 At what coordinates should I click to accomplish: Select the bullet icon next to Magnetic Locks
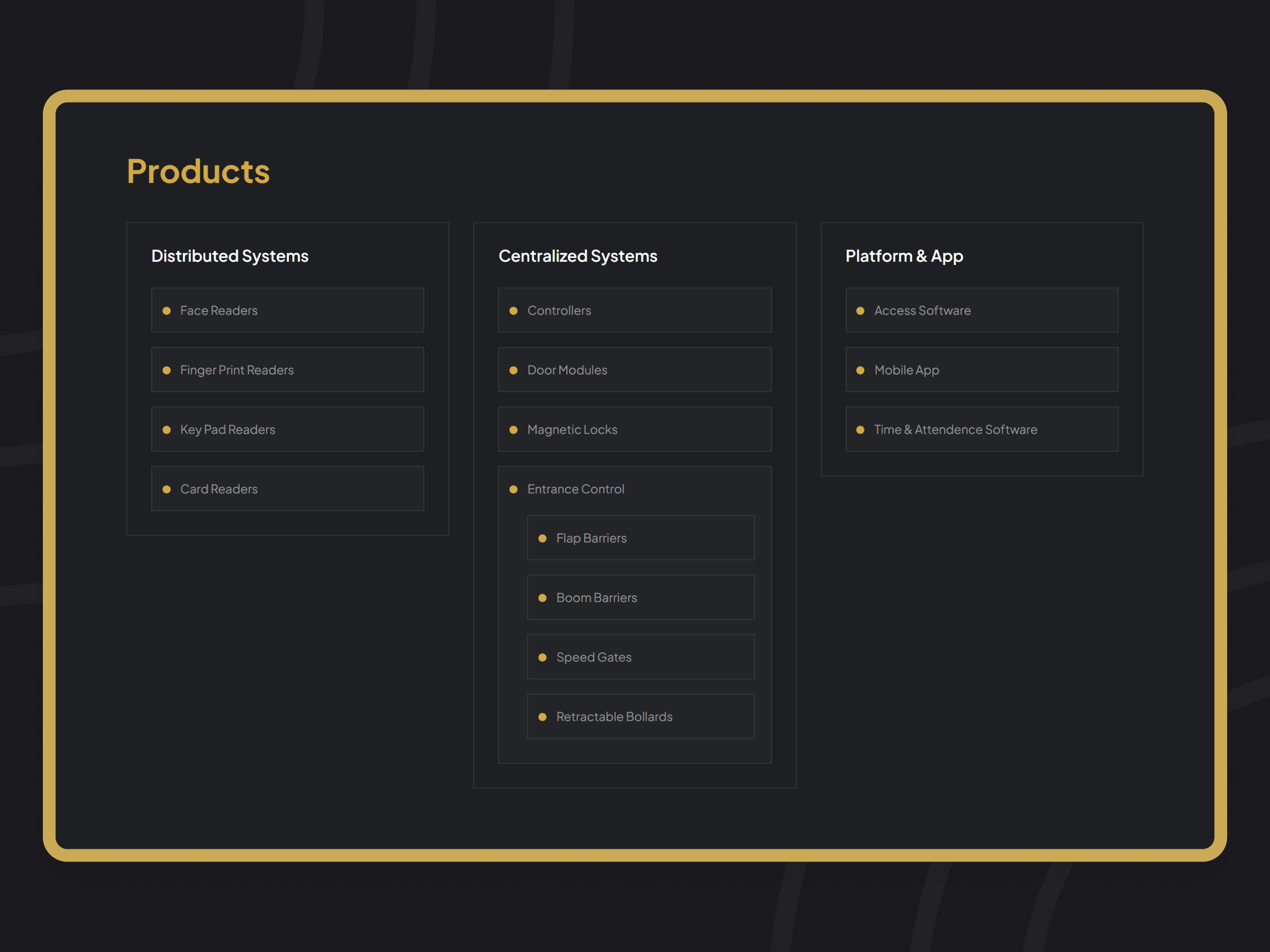[x=513, y=429]
